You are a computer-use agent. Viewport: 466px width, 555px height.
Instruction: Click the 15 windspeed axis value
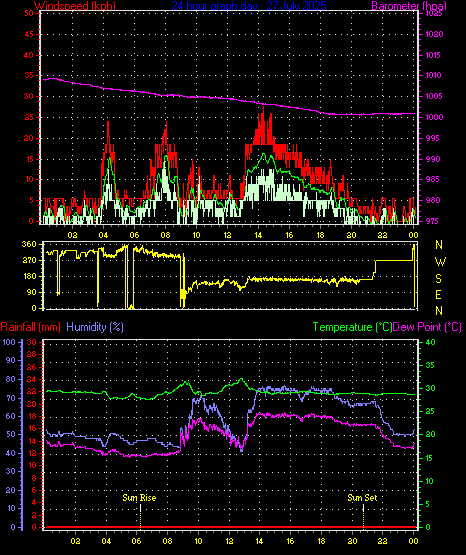[29, 159]
